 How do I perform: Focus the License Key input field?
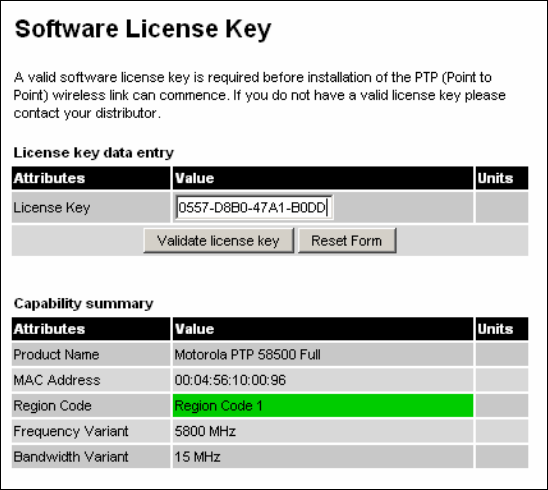[x=254, y=208]
